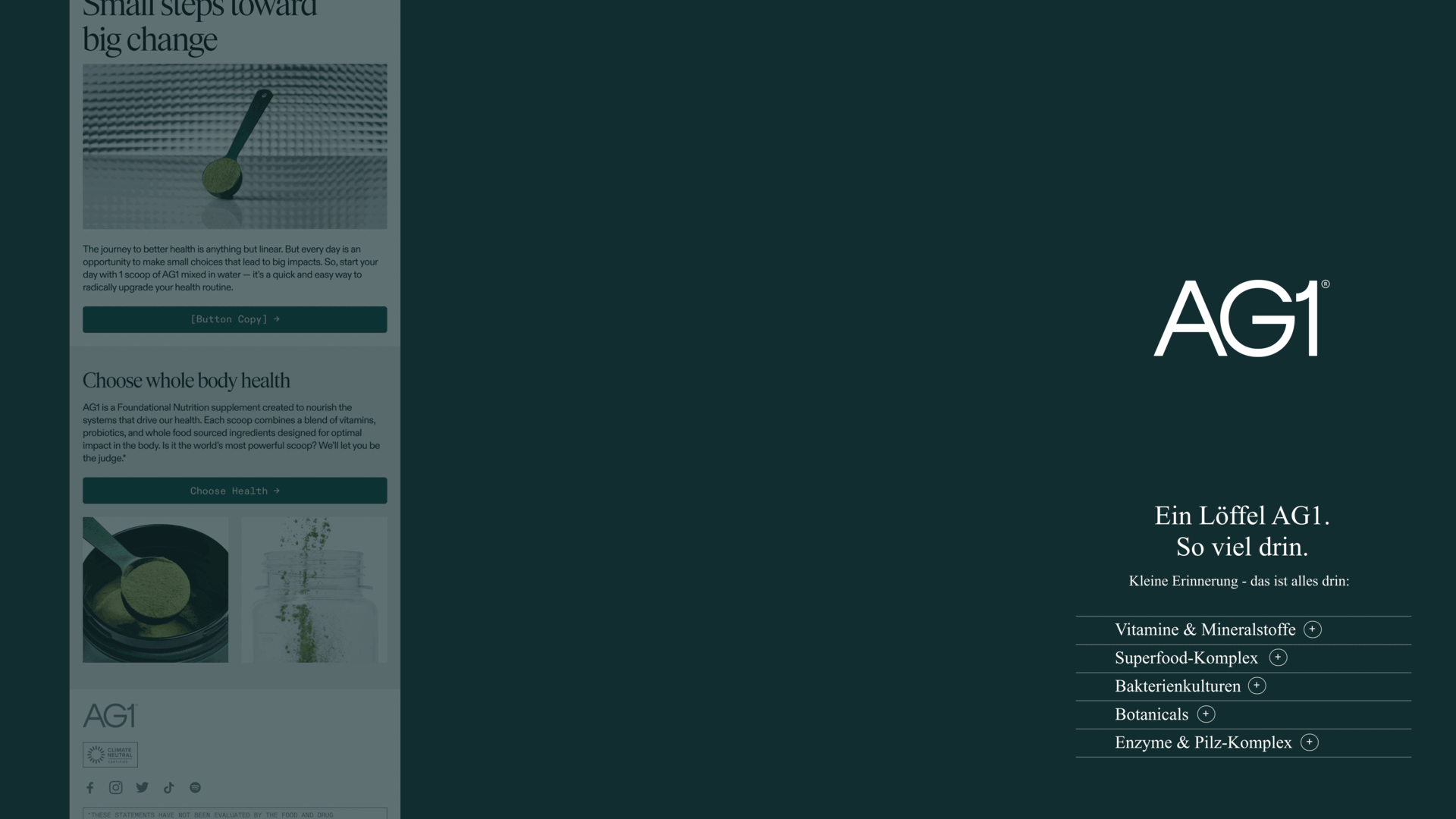Expand the Botanicals row

click(1206, 714)
